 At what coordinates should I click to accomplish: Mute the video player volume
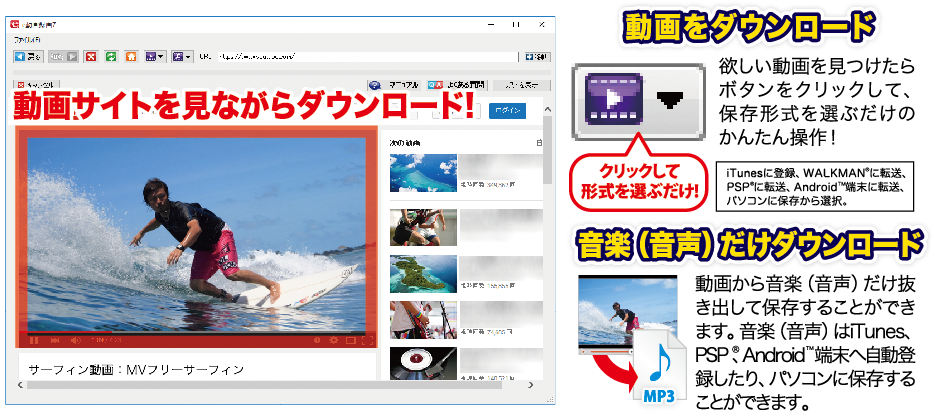point(73,340)
